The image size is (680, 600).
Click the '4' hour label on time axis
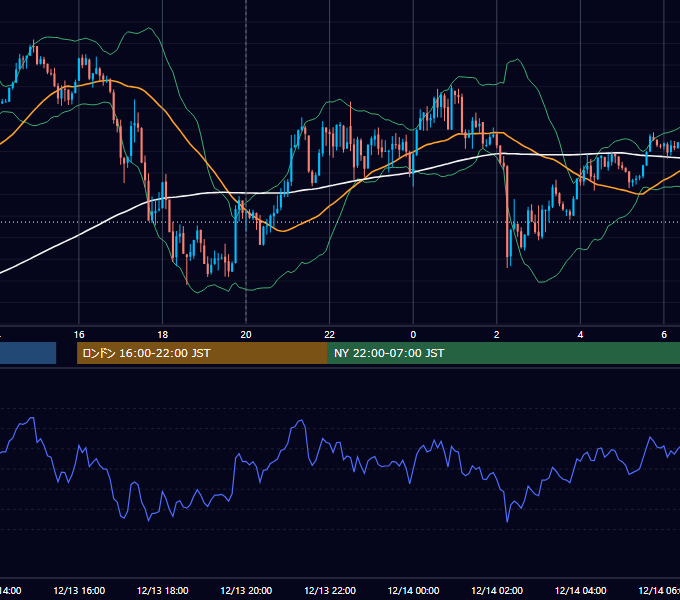click(x=580, y=335)
